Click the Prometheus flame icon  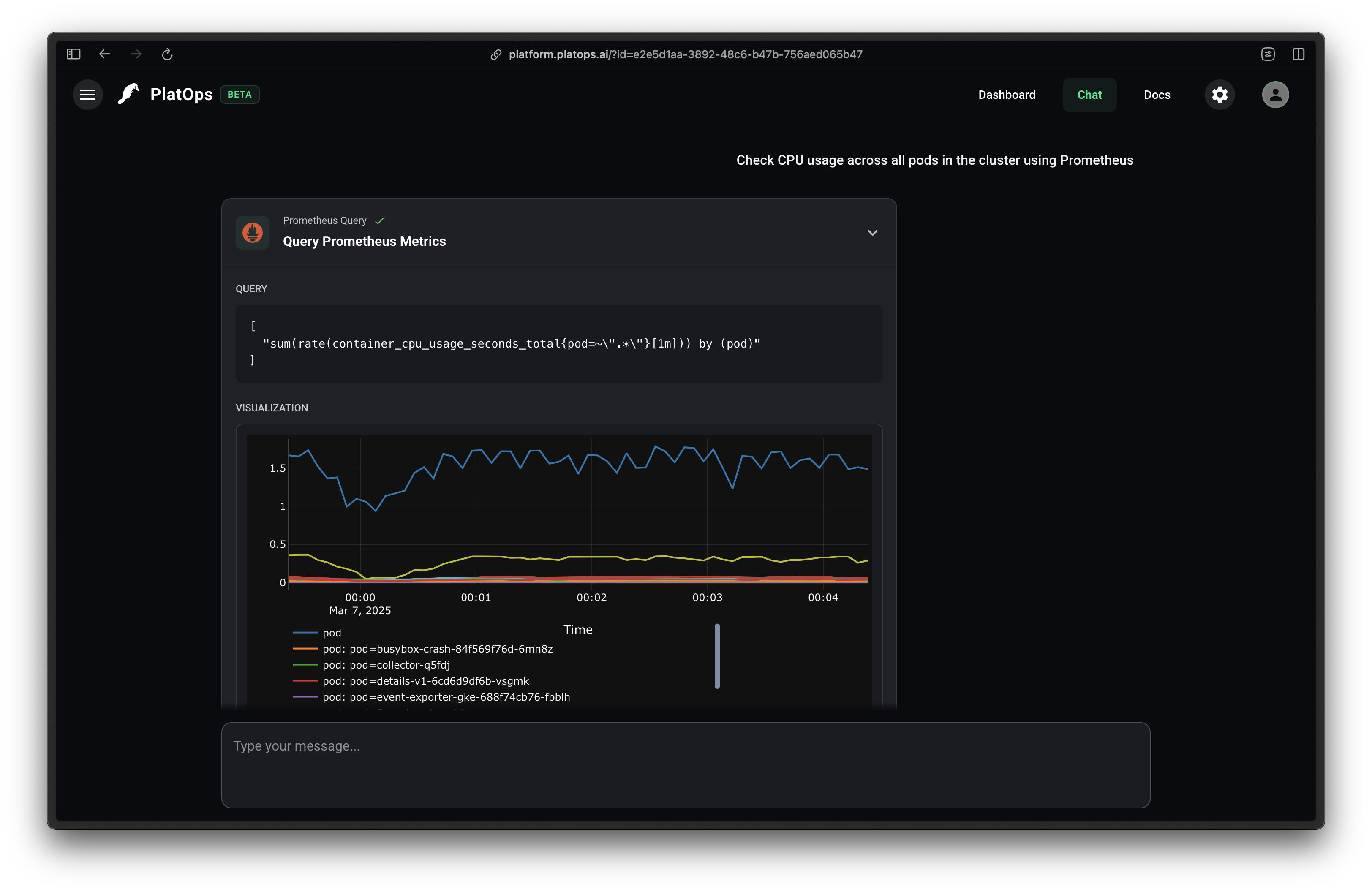tap(253, 233)
